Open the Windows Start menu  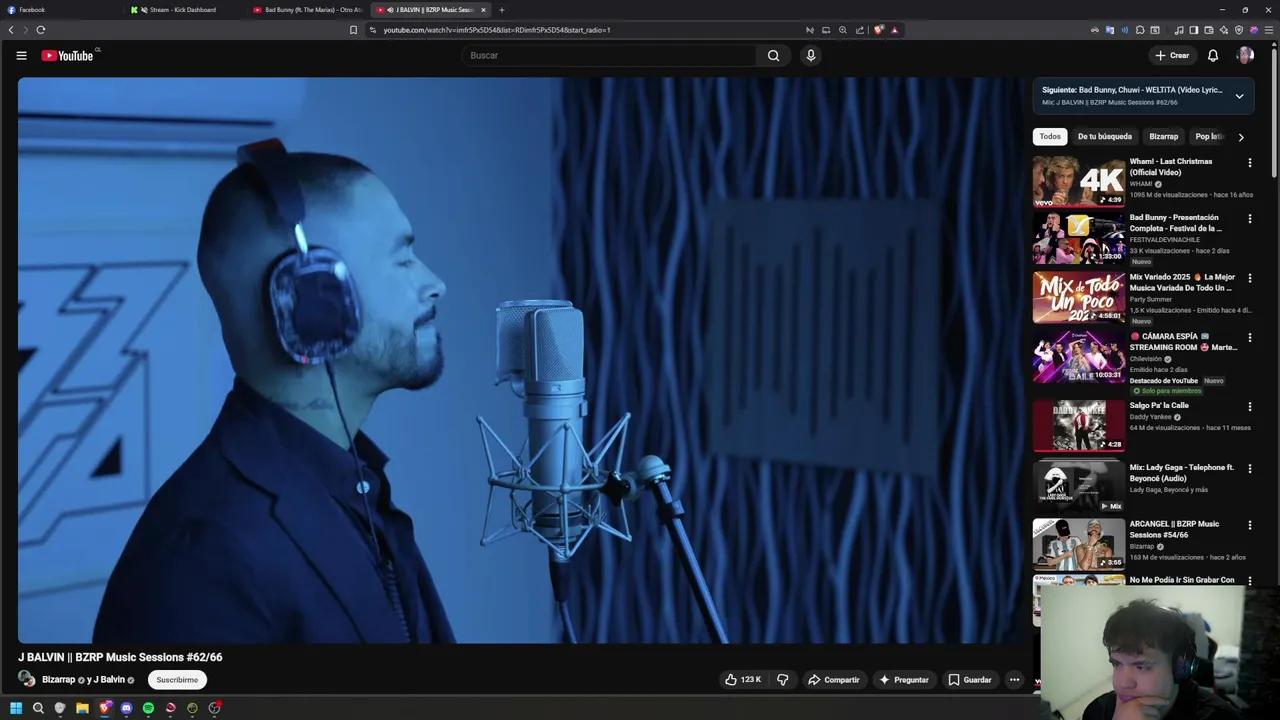[x=16, y=708]
